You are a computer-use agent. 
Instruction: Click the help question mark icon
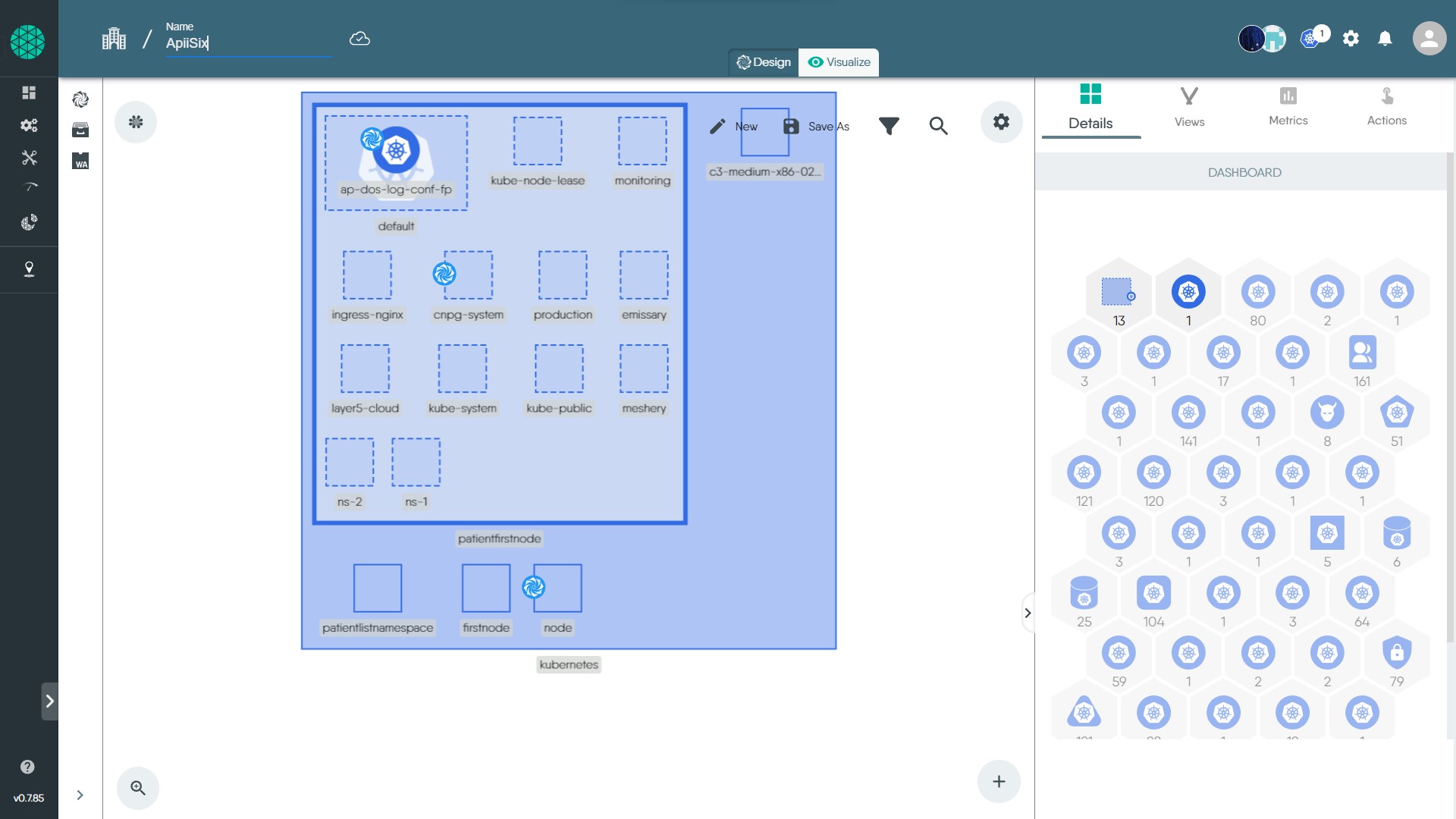click(27, 767)
